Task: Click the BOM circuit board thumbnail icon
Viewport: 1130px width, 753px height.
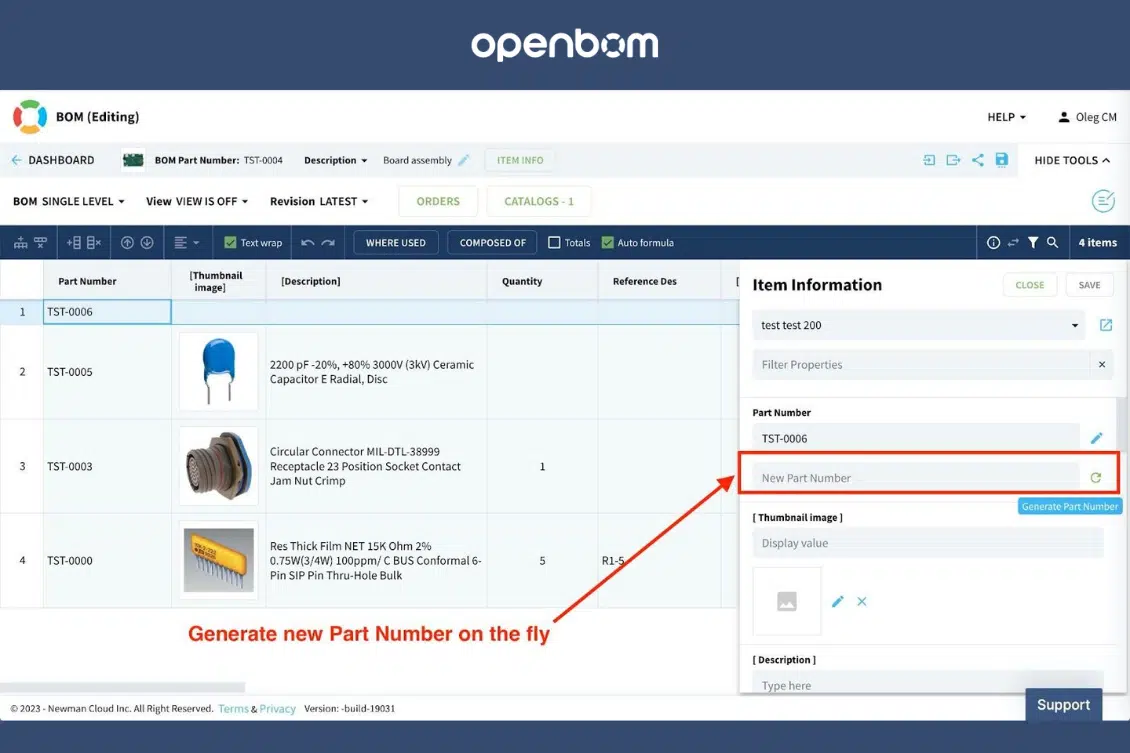Action: click(x=133, y=160)
